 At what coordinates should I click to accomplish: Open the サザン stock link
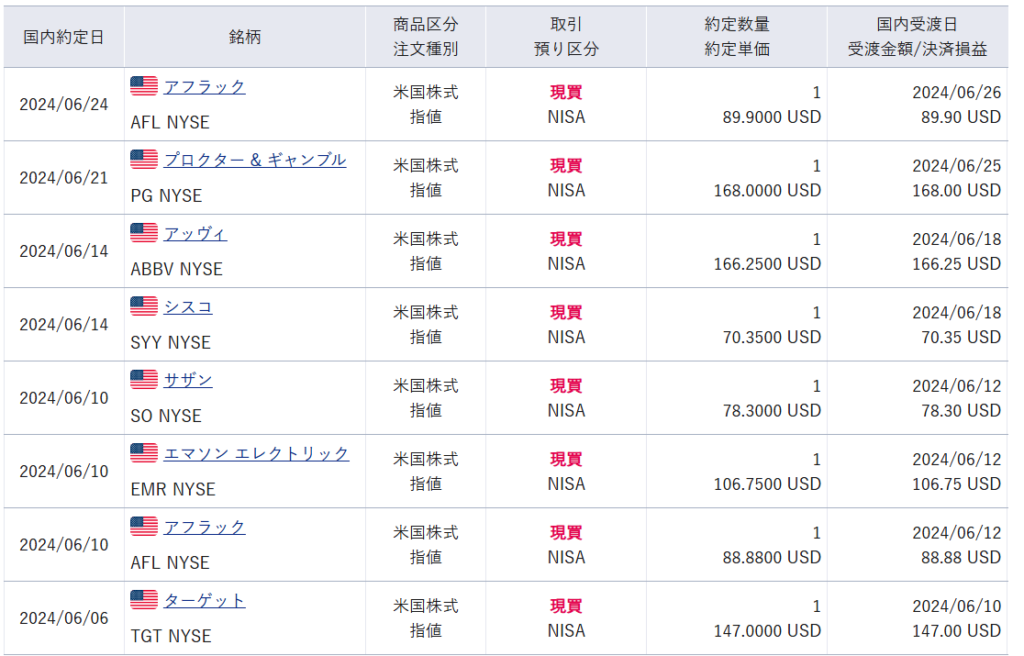pos(188,381)
